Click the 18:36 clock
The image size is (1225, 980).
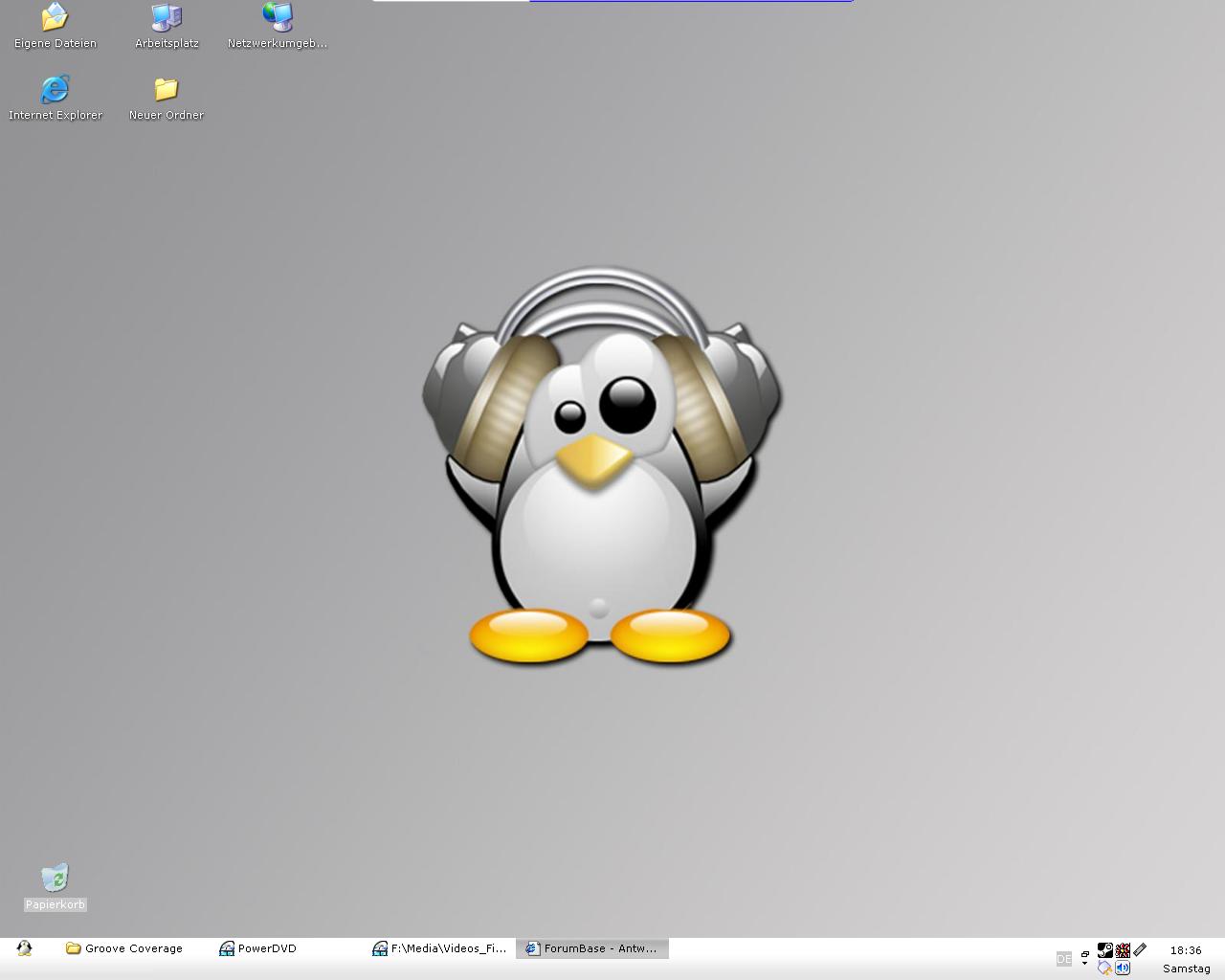click(x=1186, y=950)
